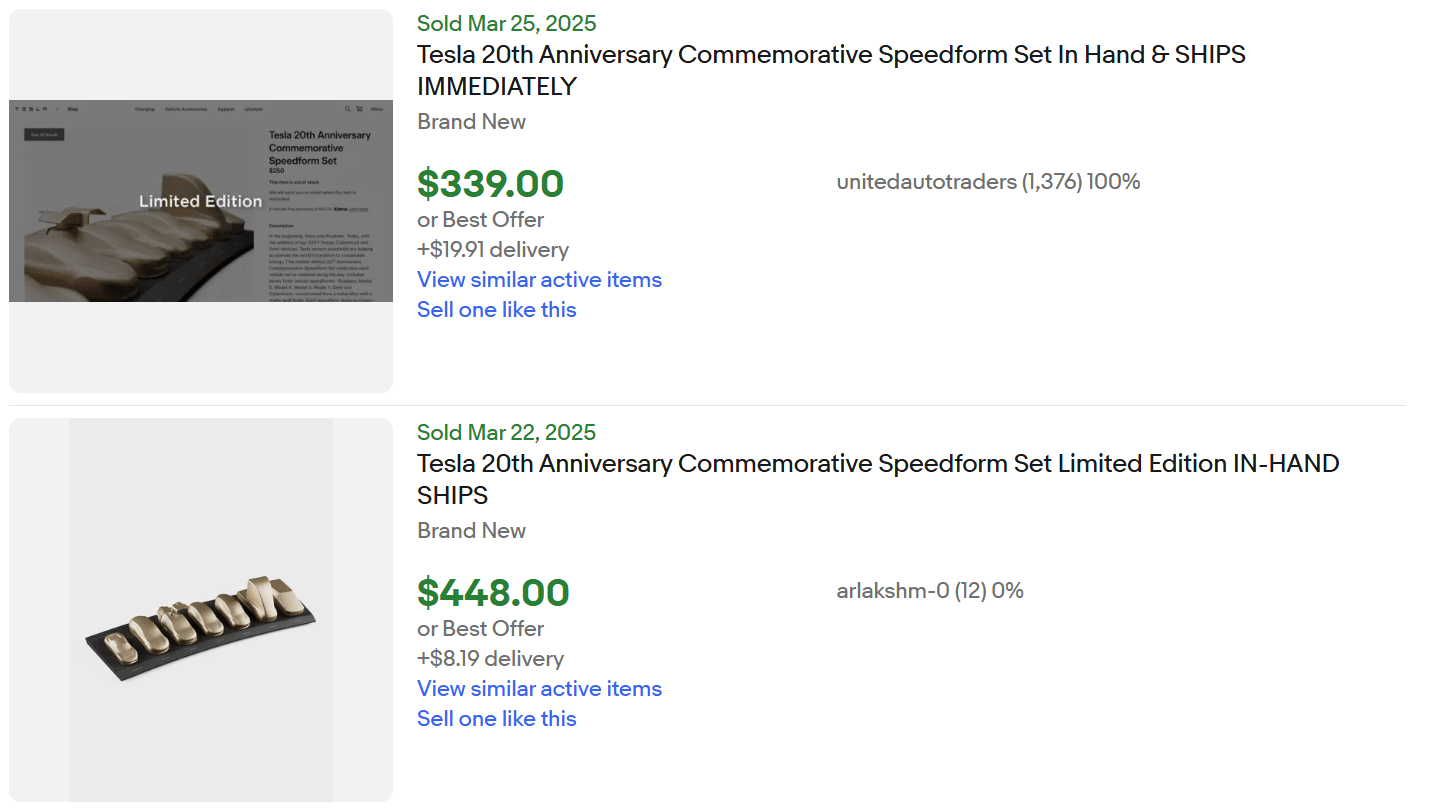Open the $448.00 Limited Edition listing title
The height and width of the screenshot is (810, 1440).
coord(877,464)
